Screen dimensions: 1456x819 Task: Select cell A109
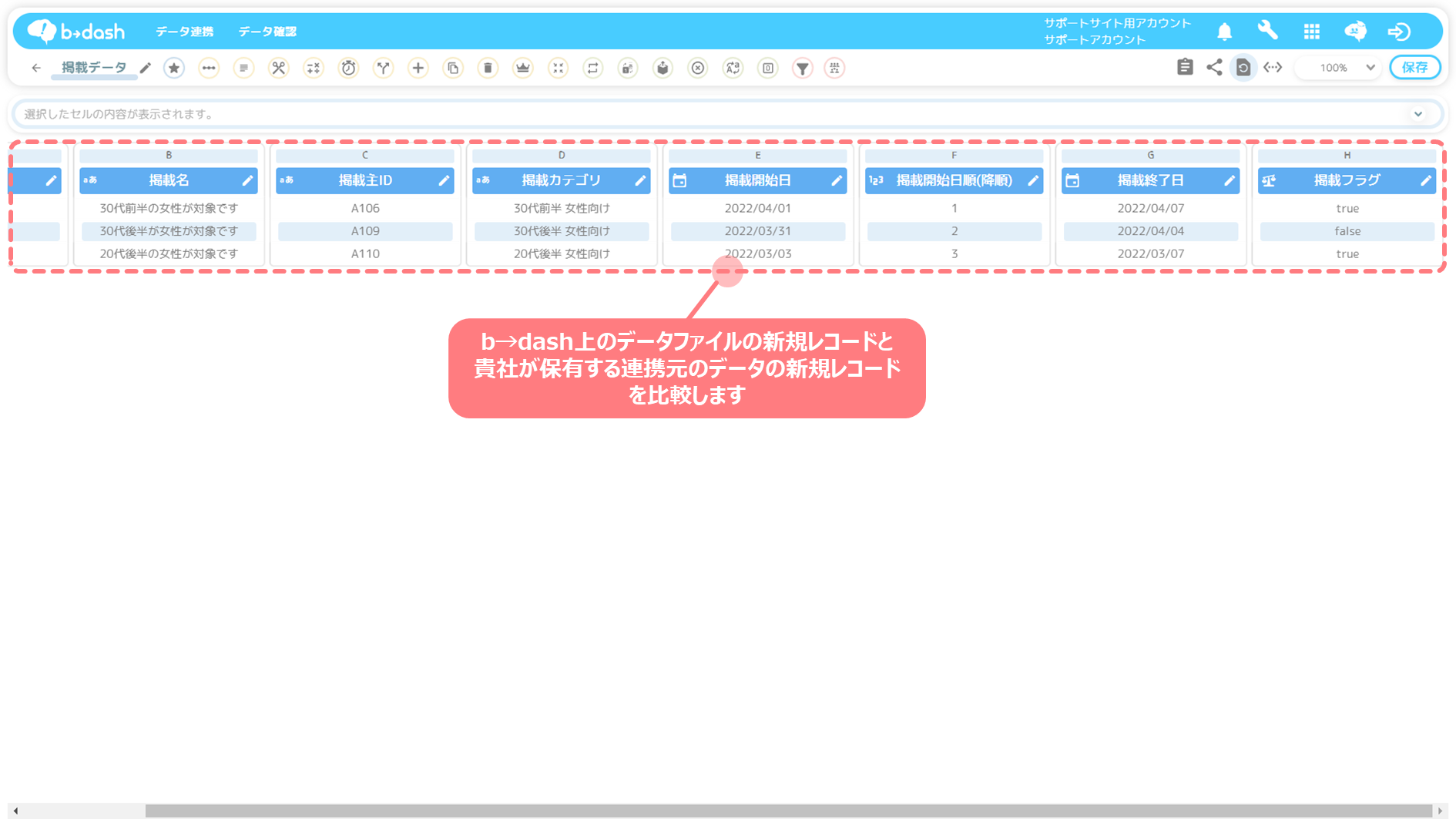[365, 231]
